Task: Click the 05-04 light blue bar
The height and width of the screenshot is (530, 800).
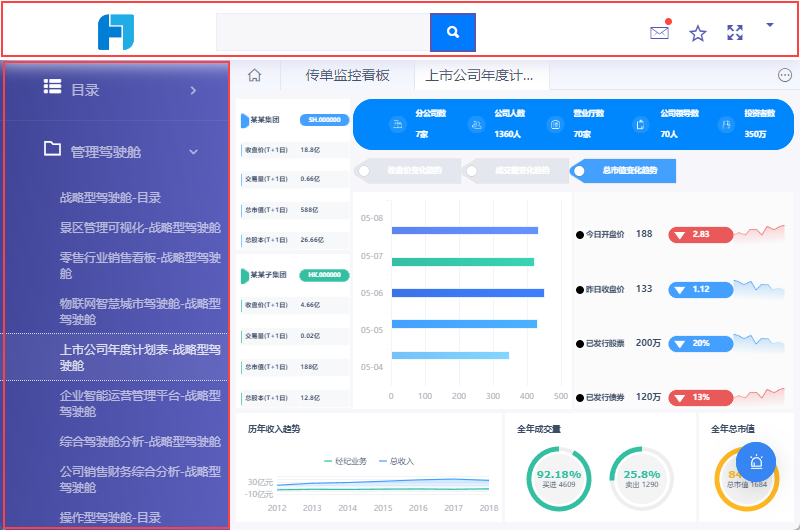Action: 451,355
